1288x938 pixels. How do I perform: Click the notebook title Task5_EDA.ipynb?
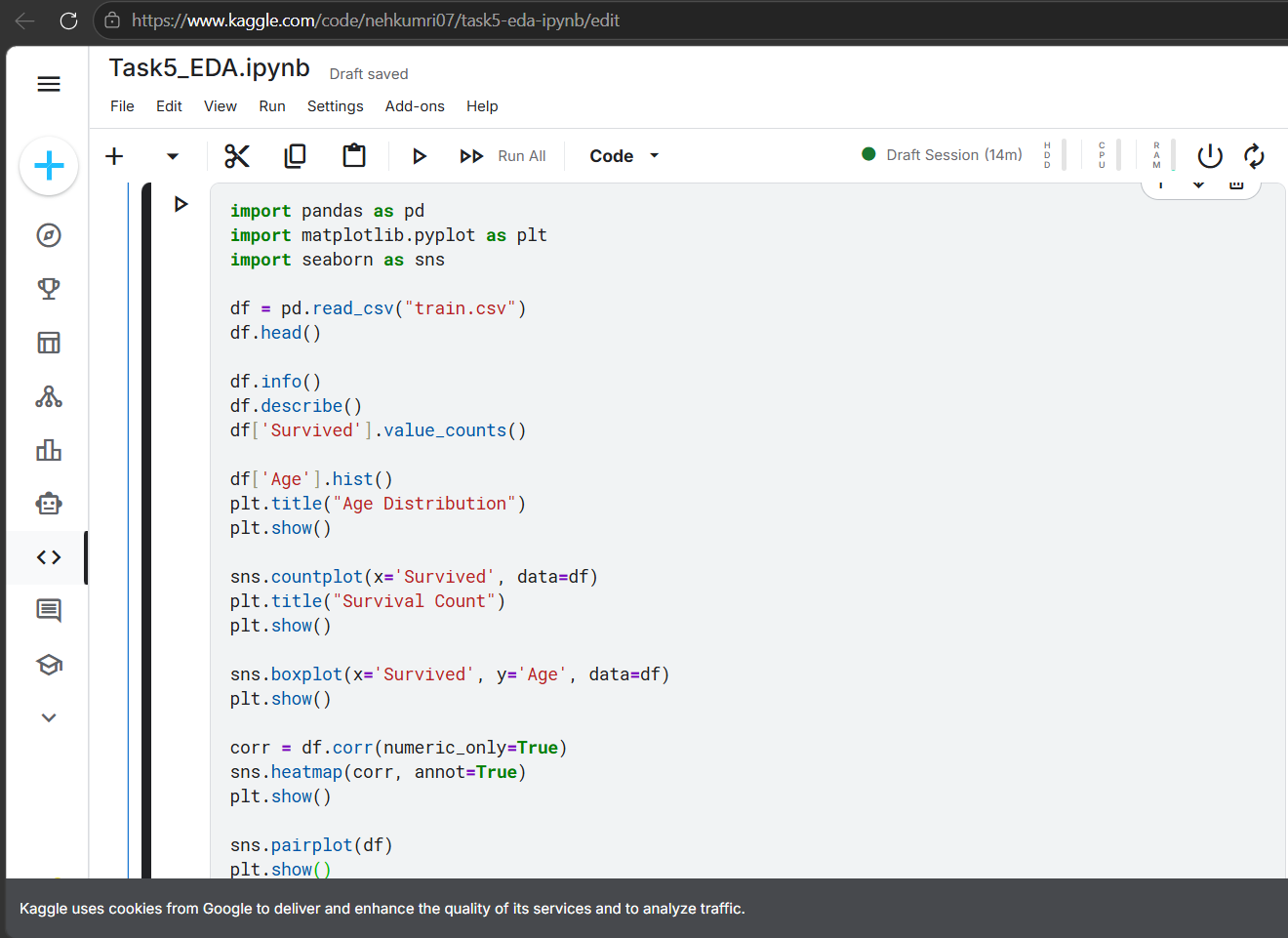pyautogui.click(x=209, y=68)
